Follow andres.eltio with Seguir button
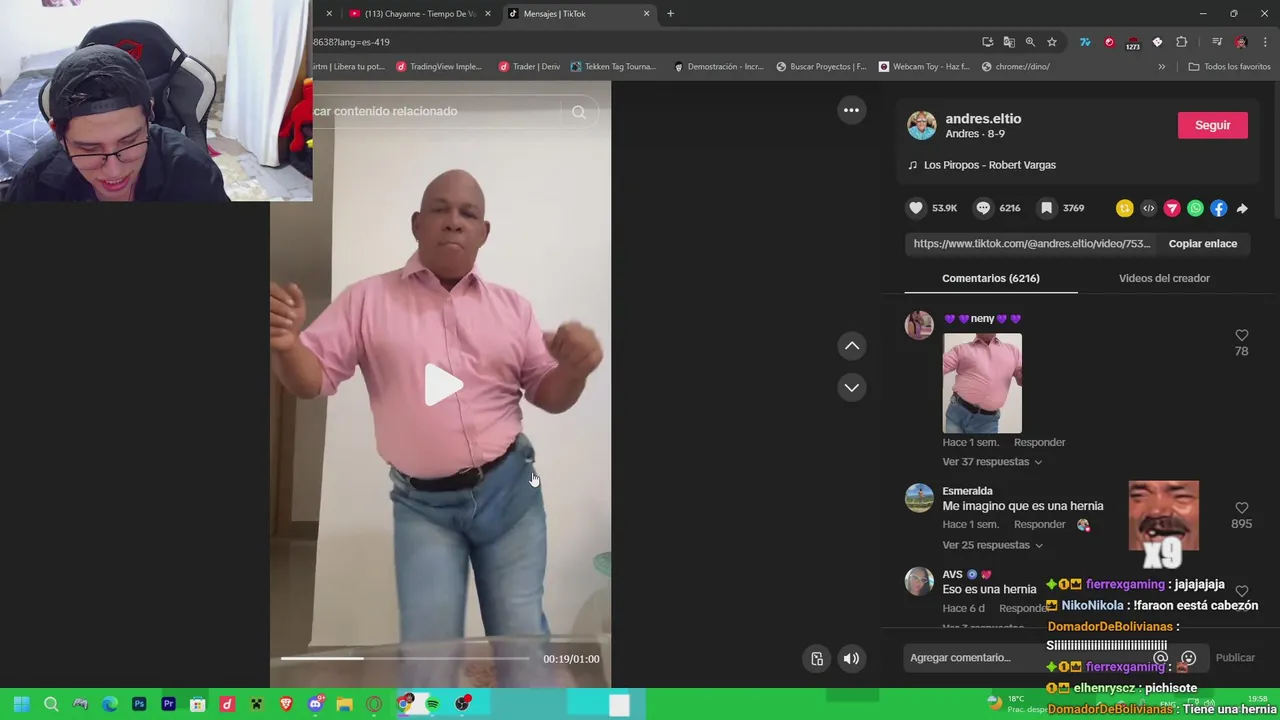Image resolution: width=1280 pixels, height=720 pixels. click(x=1212, y=125)
